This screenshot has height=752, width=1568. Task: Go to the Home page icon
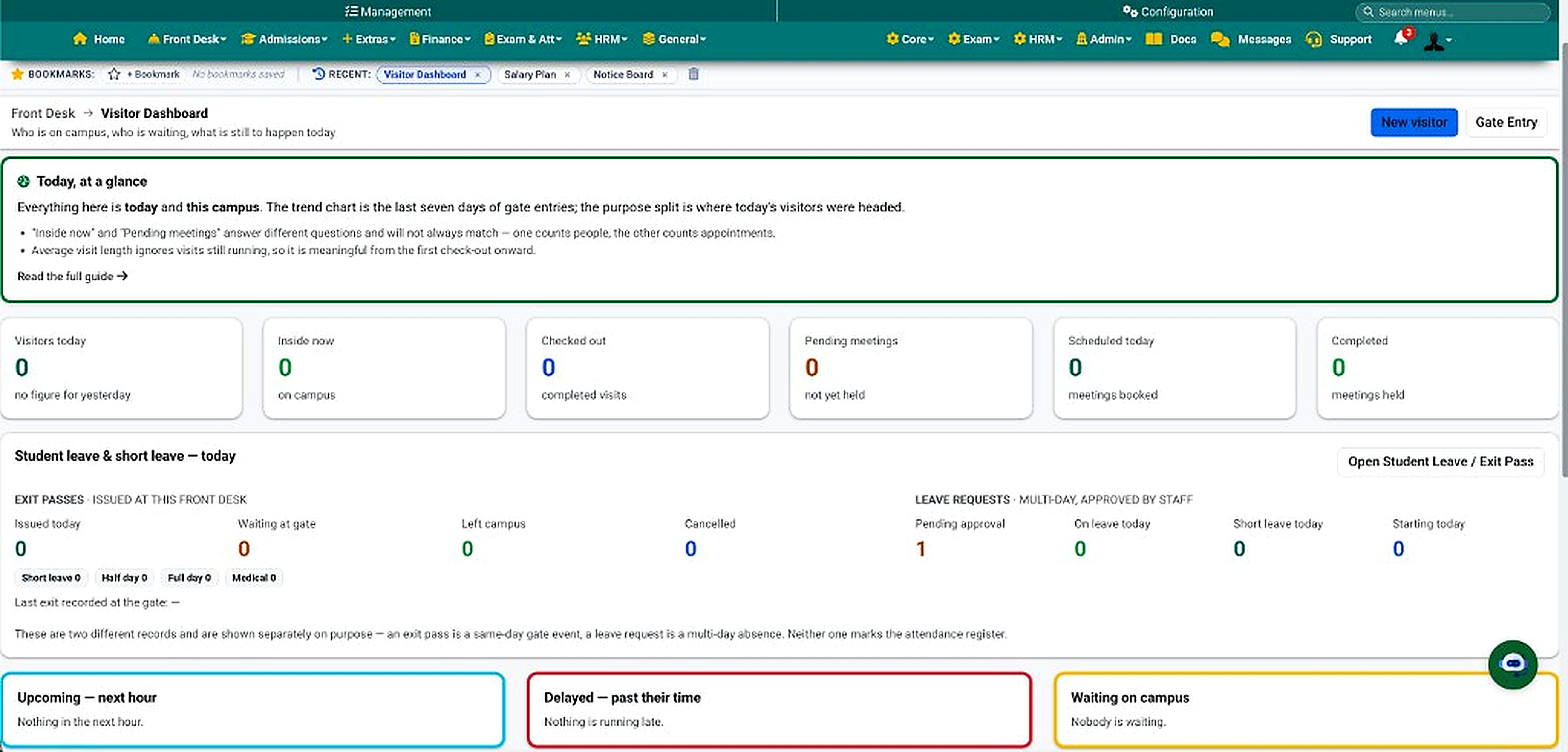[80, 39]
